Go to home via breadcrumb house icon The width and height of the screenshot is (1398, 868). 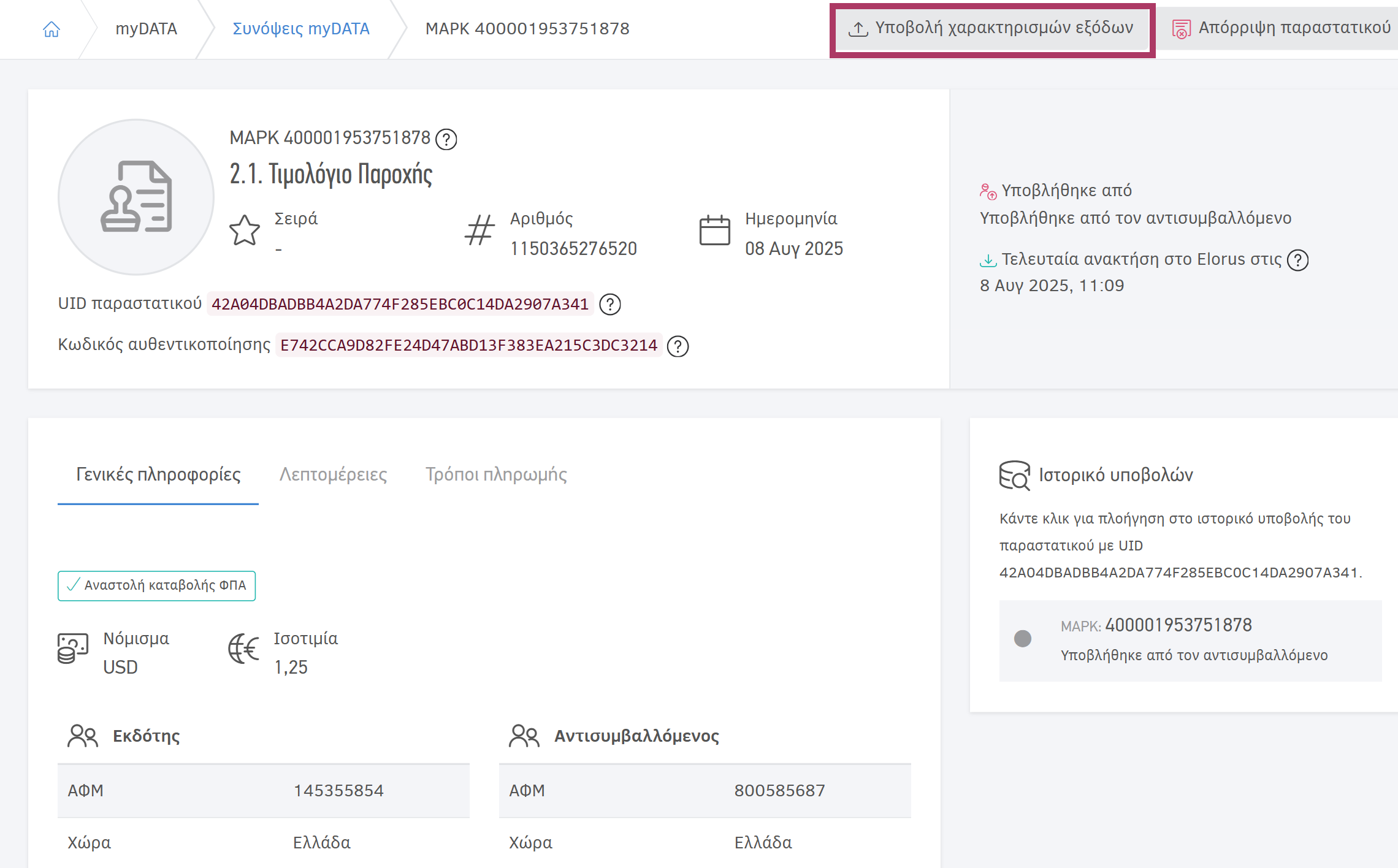pyautogui.click(x=52, y=29)
